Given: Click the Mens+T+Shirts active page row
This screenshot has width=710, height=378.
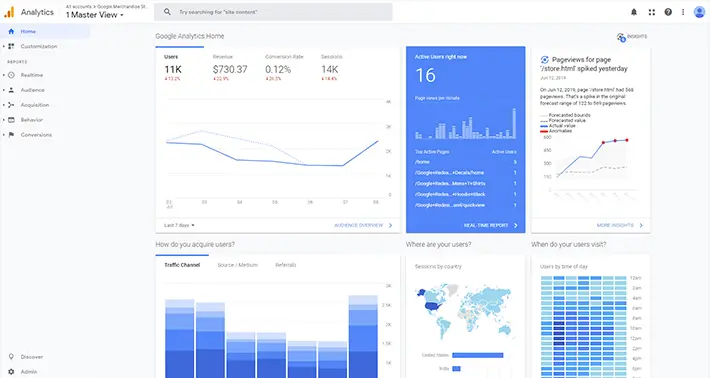Looking at the screenshot, I should coord(465,184).
